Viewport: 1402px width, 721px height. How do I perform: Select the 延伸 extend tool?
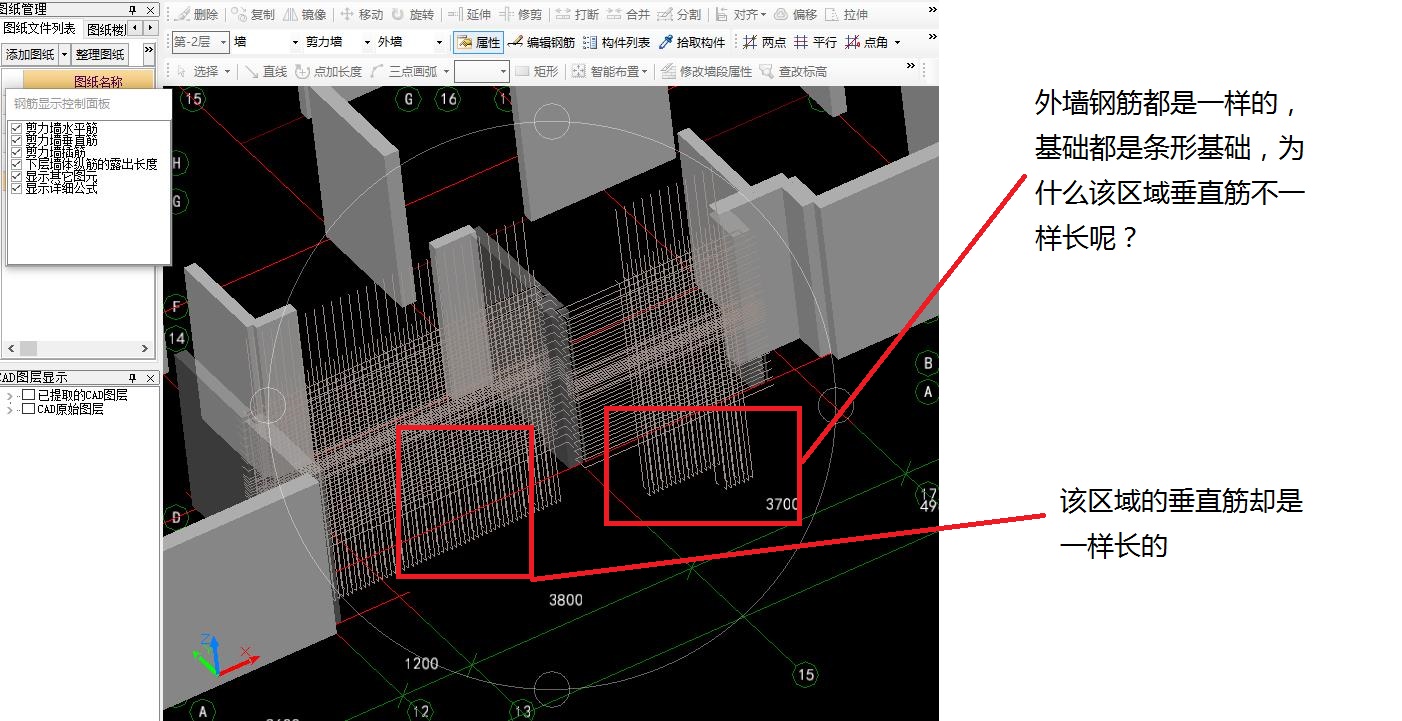[469, 15]
